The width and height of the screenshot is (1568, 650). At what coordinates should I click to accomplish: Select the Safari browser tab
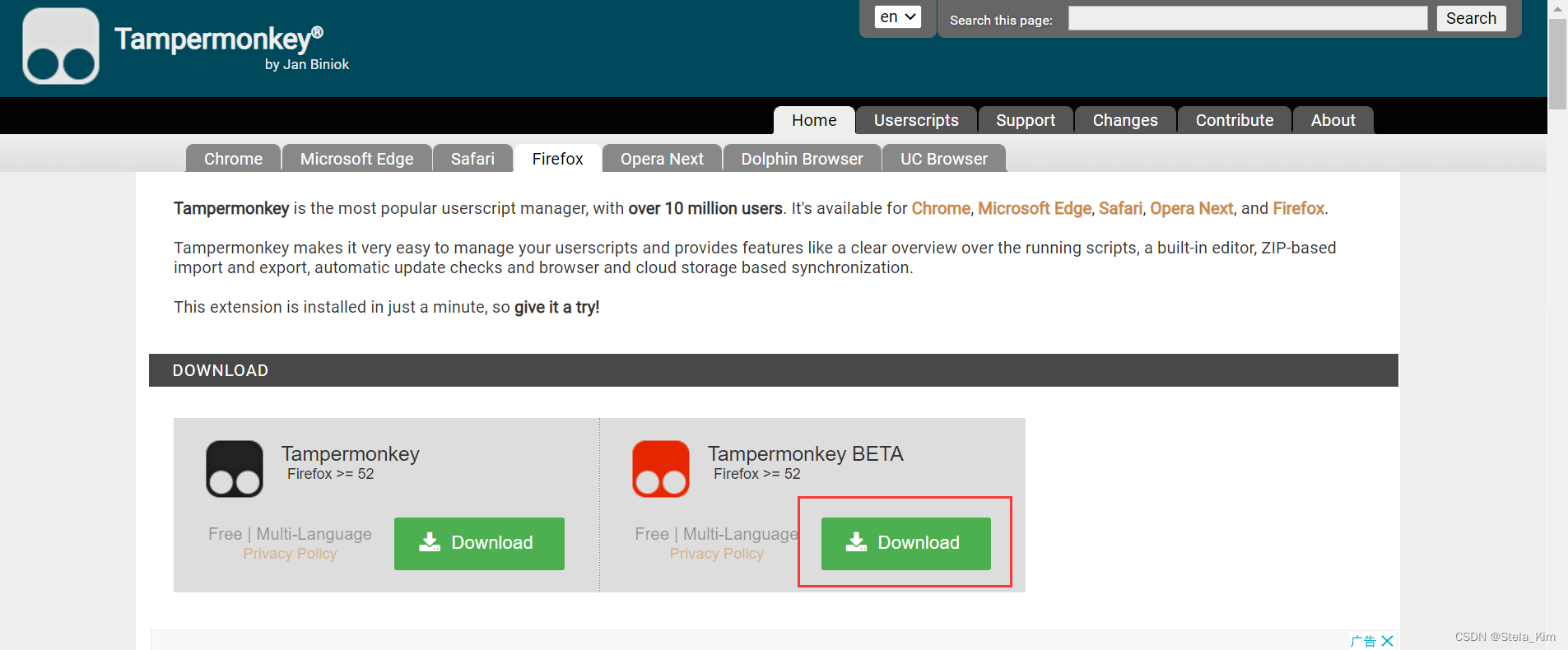[x=472, y=159]
